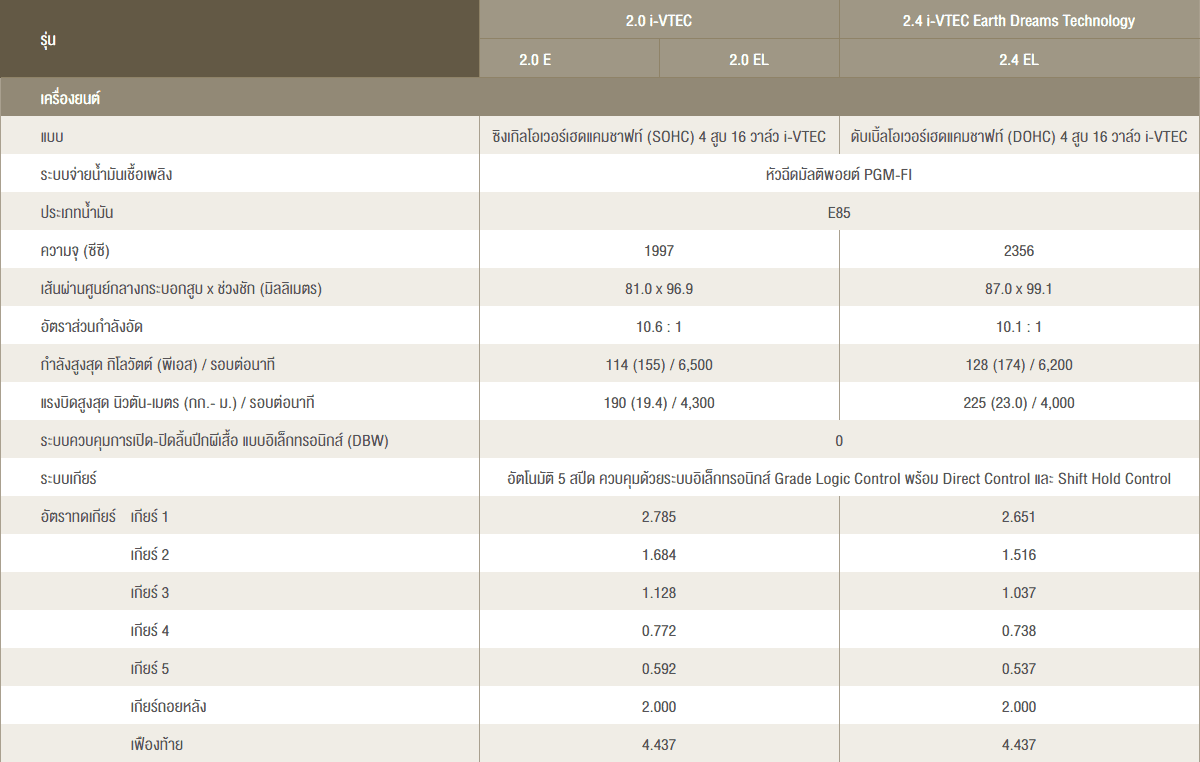This screenshot has width=1200, height=762.
Task: Select the 0 value in DBW row
Action: coord(839,441)
